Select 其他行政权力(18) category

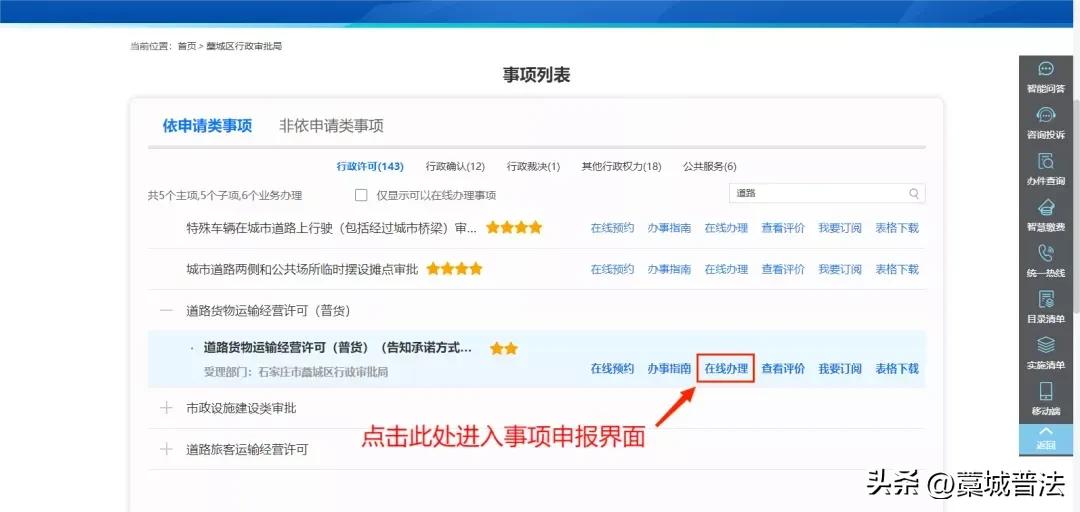(x=621, y=166)
